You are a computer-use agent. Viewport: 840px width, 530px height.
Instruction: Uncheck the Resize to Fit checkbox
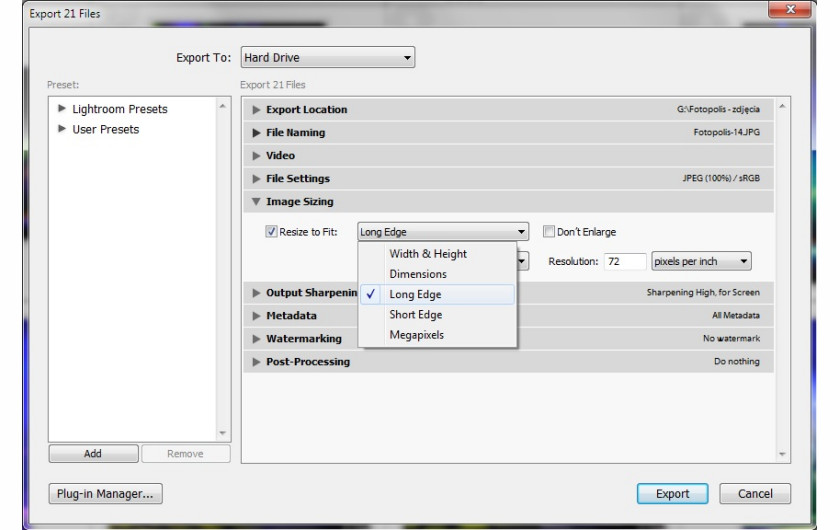271,232
